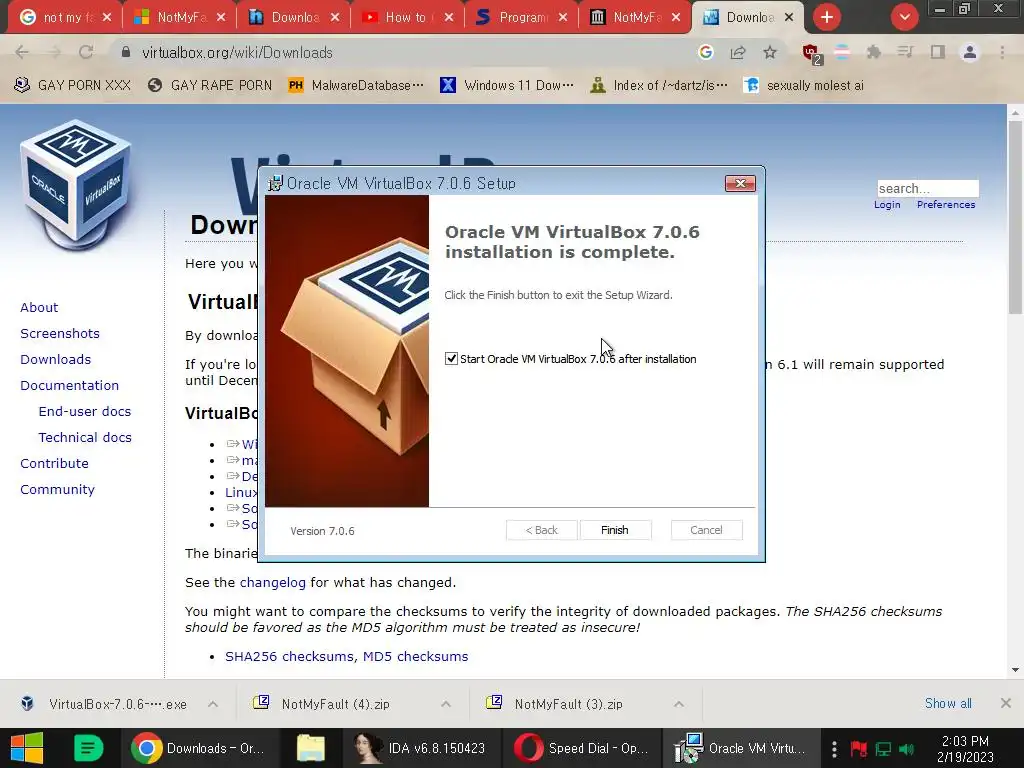Close the YouTube 'How to' tab
Viewport: 1024px width, 768px height.
click(449, 18)
